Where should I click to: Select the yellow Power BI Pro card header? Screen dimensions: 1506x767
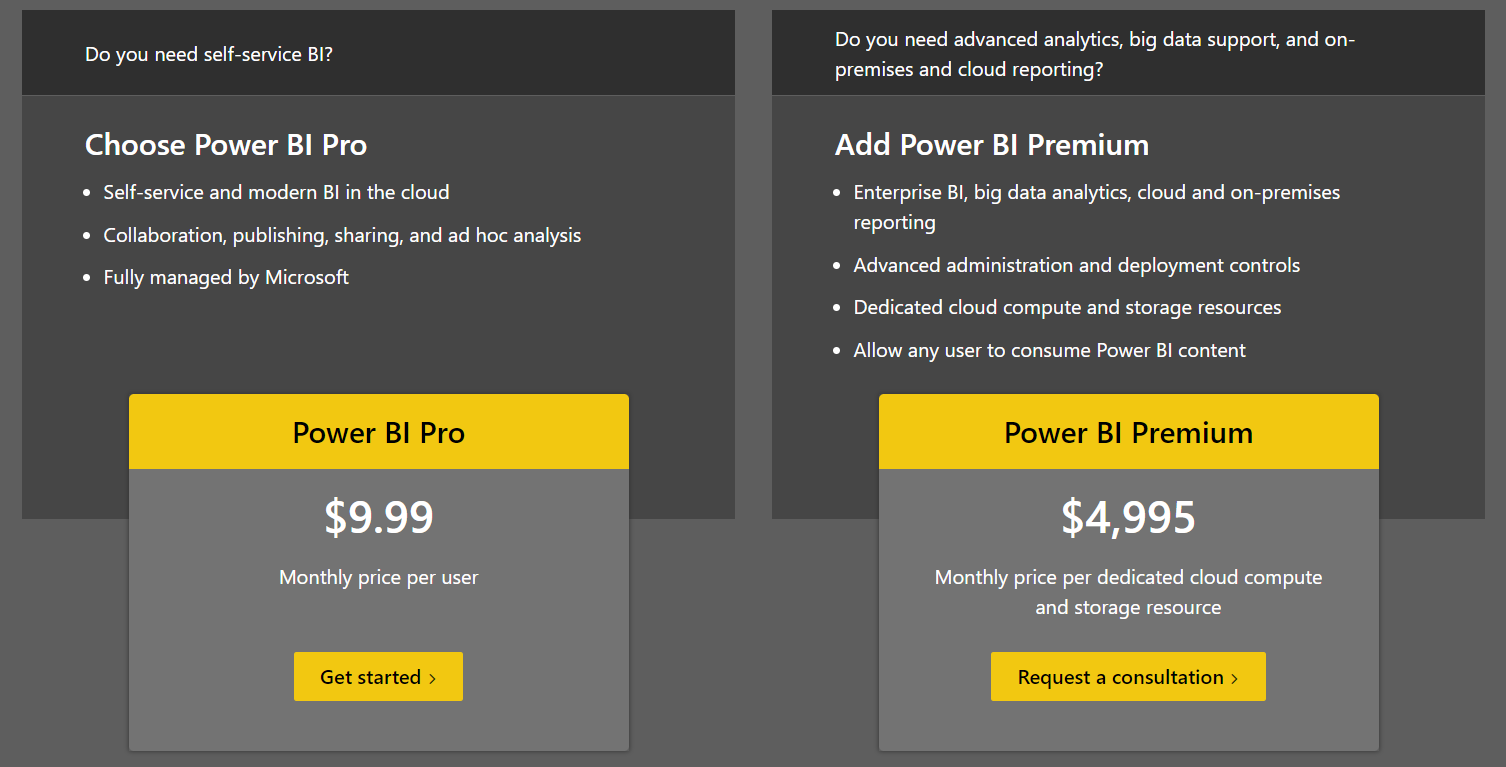(x=378, y=432)
